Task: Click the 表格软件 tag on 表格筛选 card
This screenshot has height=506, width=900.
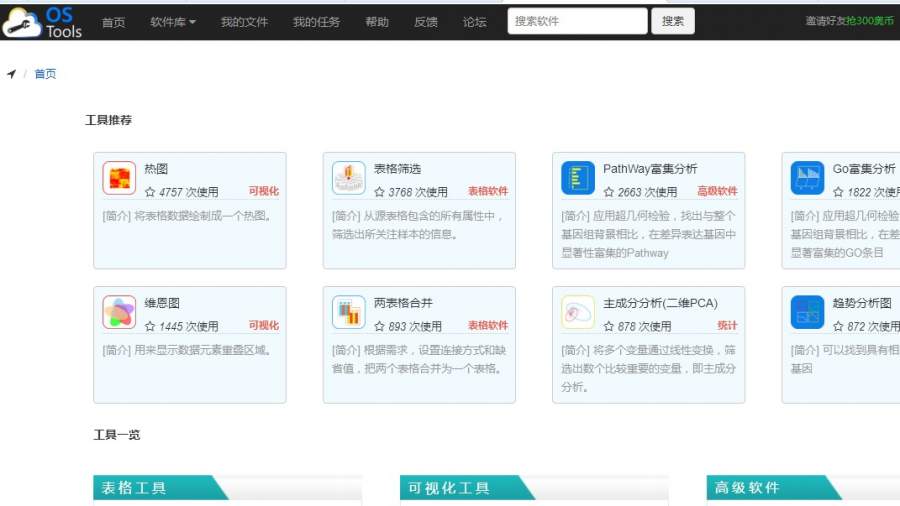Action: tap(488, 191)
